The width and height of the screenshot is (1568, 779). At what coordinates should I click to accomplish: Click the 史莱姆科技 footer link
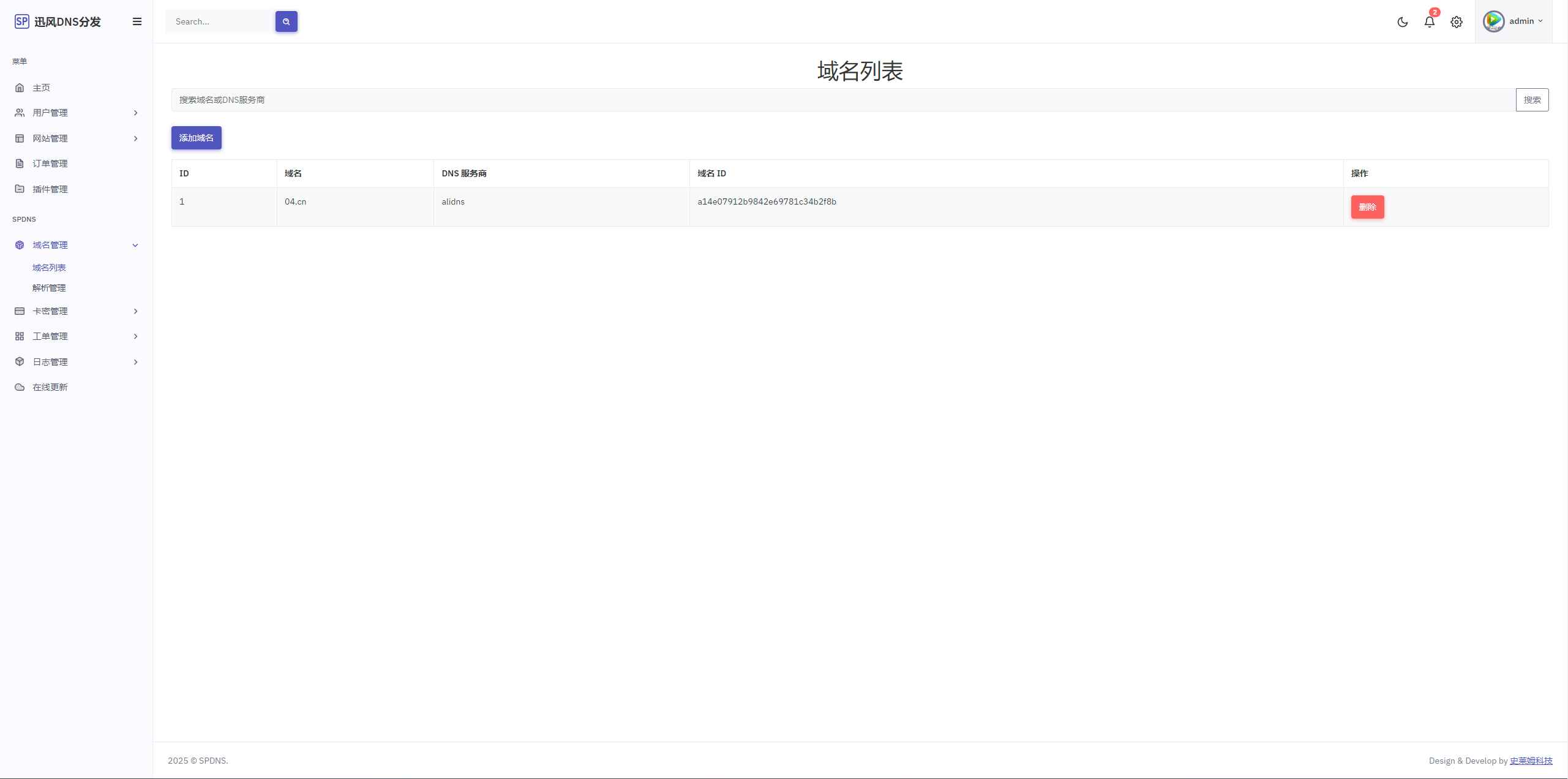coord(1531,761)
